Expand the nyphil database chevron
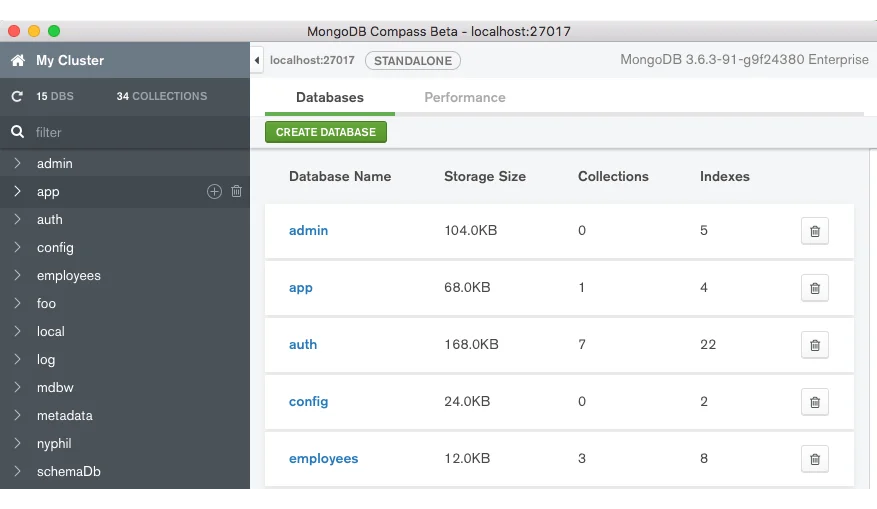The width and height of the screenshot is (877, 509). tap(17, 443)
